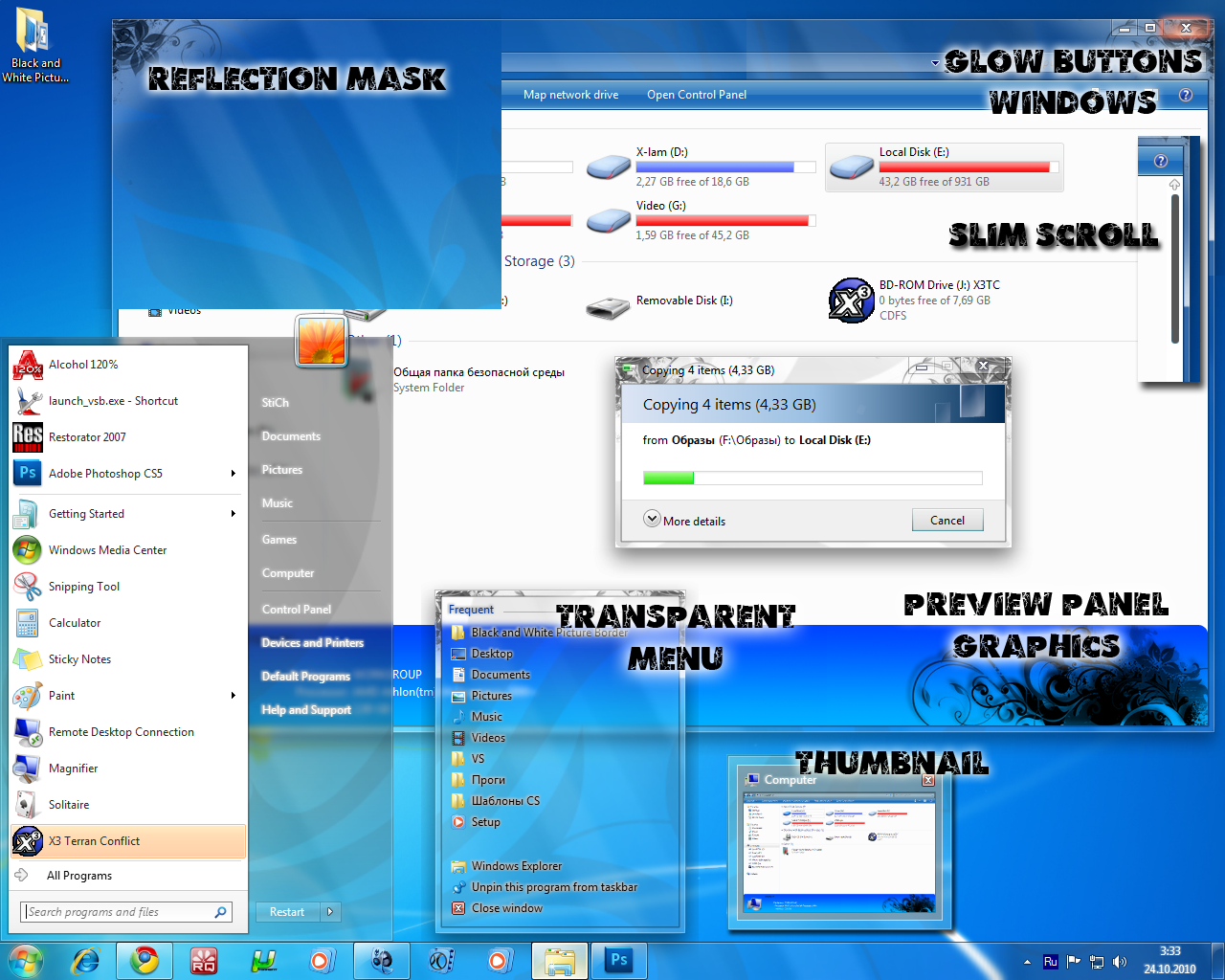
Task: Open Help and Support
Action: (306, 710)
